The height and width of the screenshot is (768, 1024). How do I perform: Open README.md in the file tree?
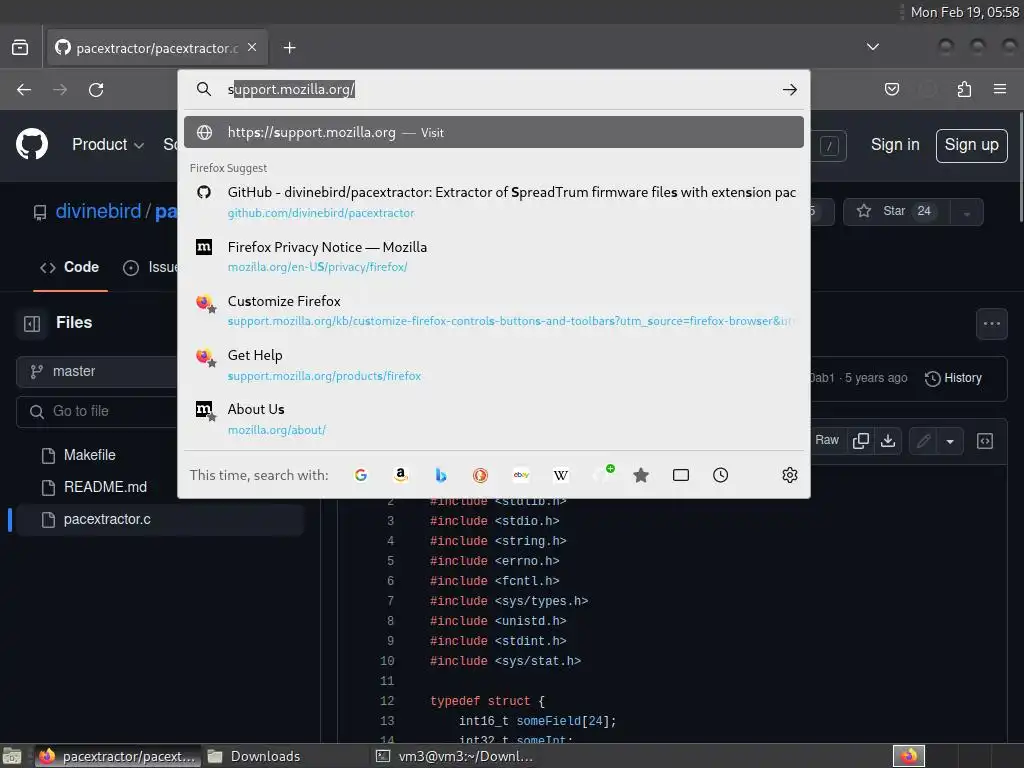pos(105,487)
